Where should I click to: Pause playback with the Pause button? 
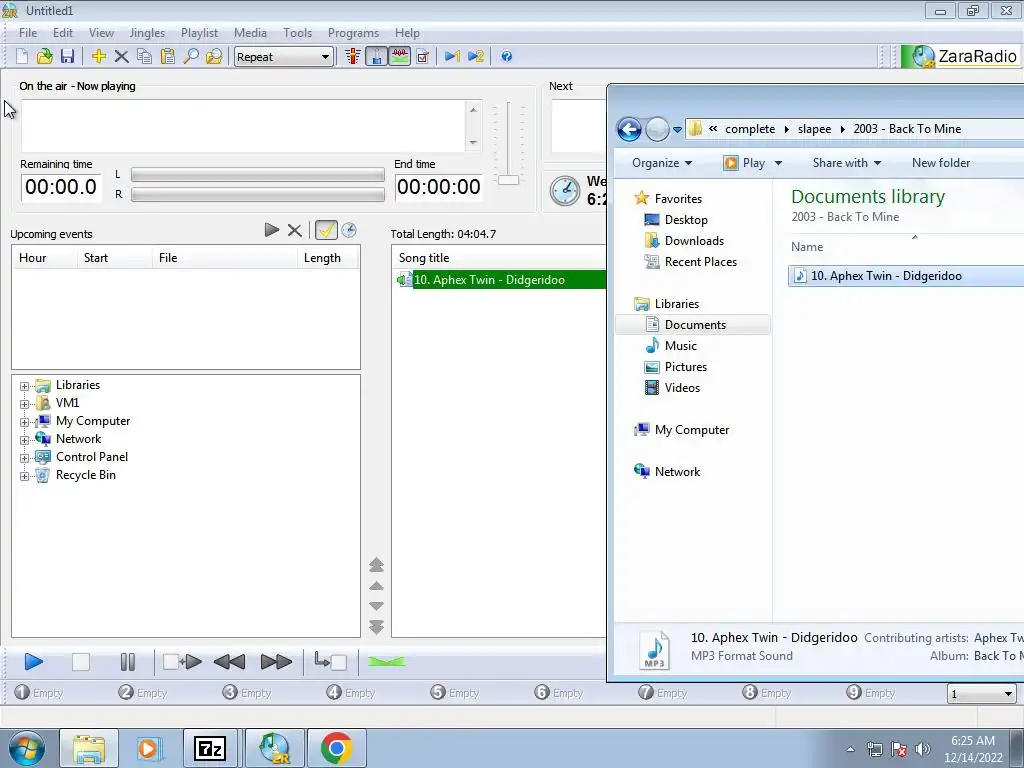(x=127, y=662)
